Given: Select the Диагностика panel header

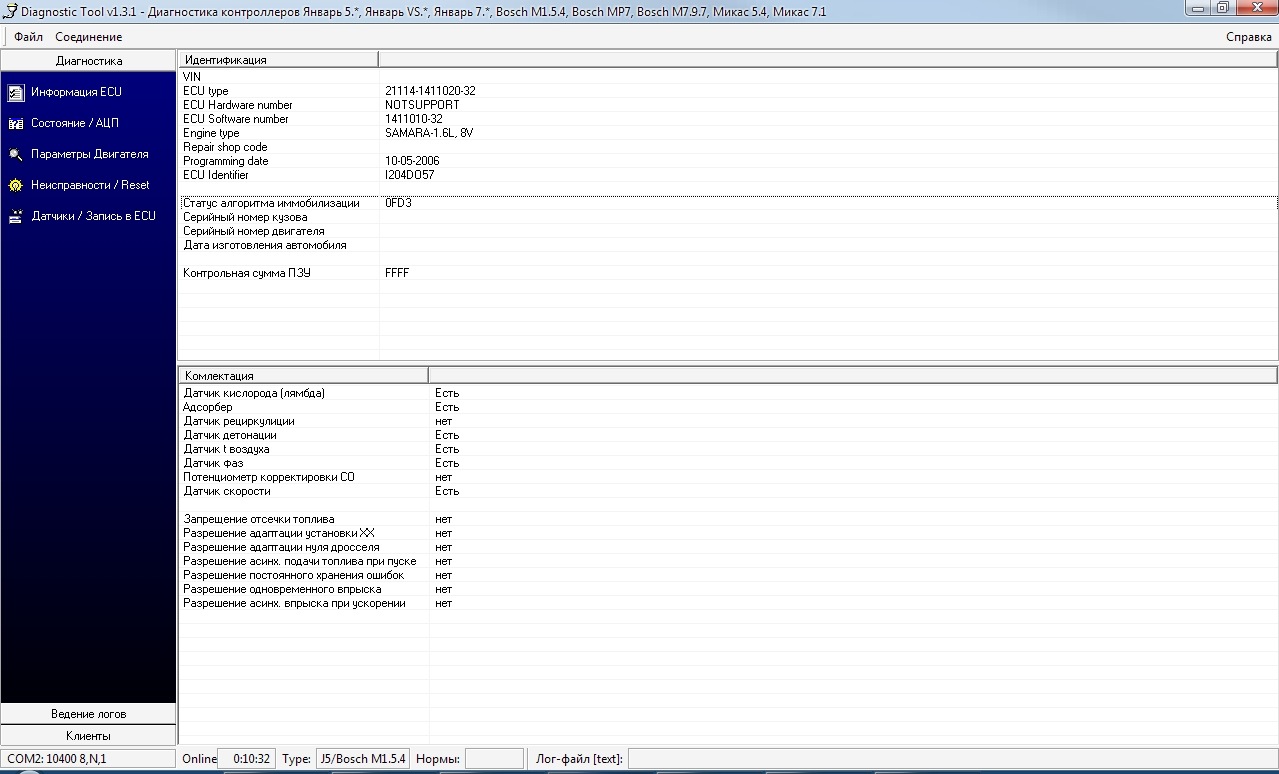Looking at the screenshot, I should click(89, 61).
